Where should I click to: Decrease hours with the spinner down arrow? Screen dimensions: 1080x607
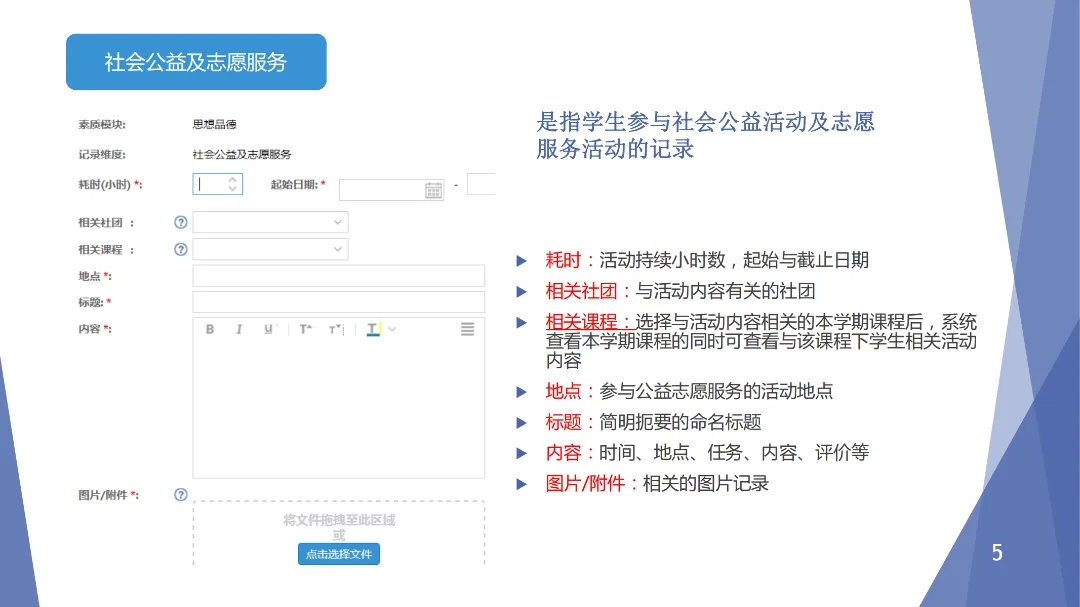233,188
